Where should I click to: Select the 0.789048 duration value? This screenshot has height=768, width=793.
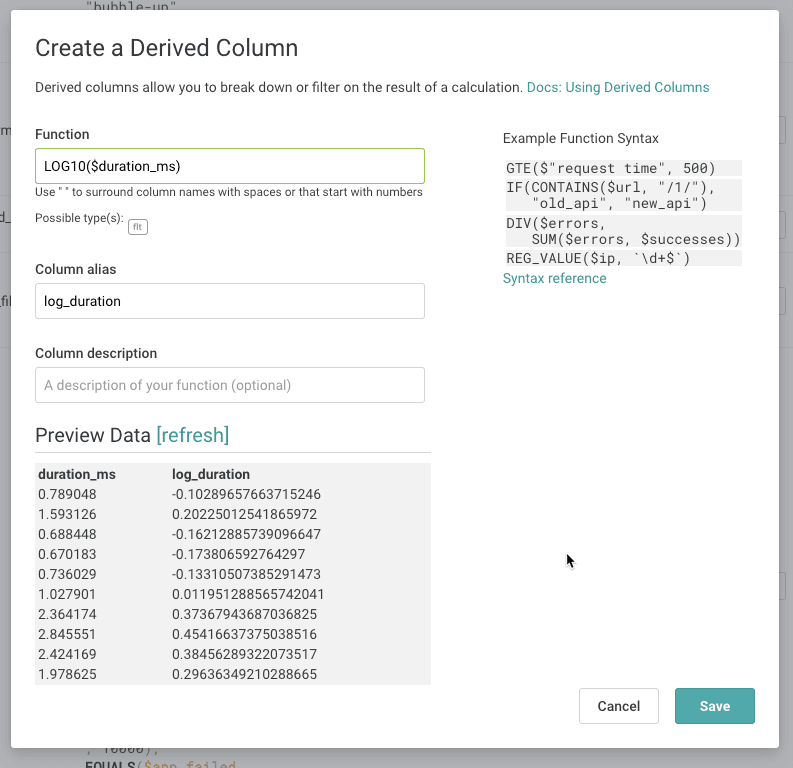[67, 494]
